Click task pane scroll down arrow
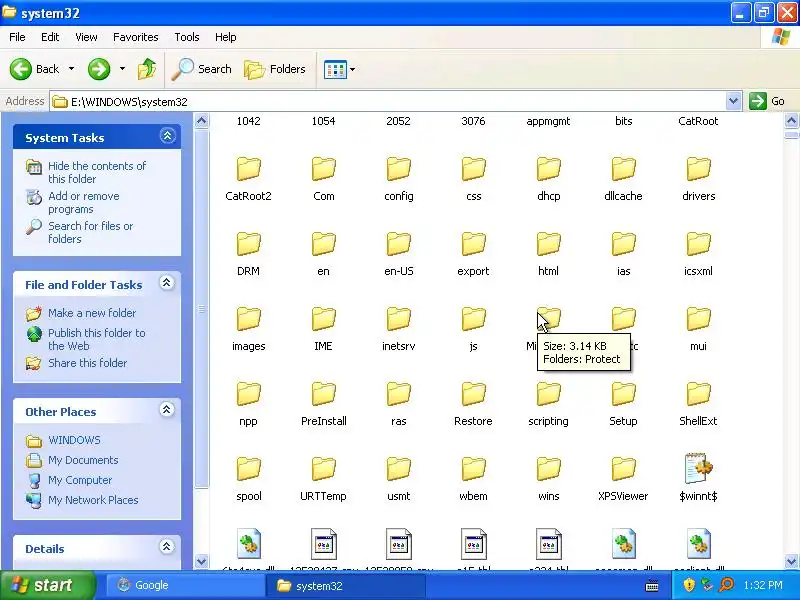 pos(202,561)
